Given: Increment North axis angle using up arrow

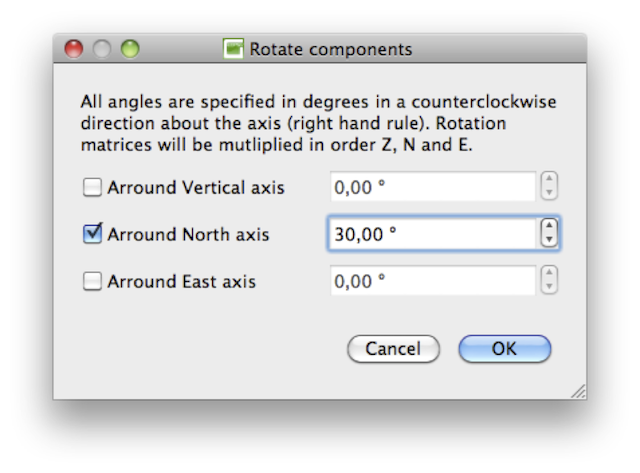Looking at the screenshot, I should click(548, 227).
